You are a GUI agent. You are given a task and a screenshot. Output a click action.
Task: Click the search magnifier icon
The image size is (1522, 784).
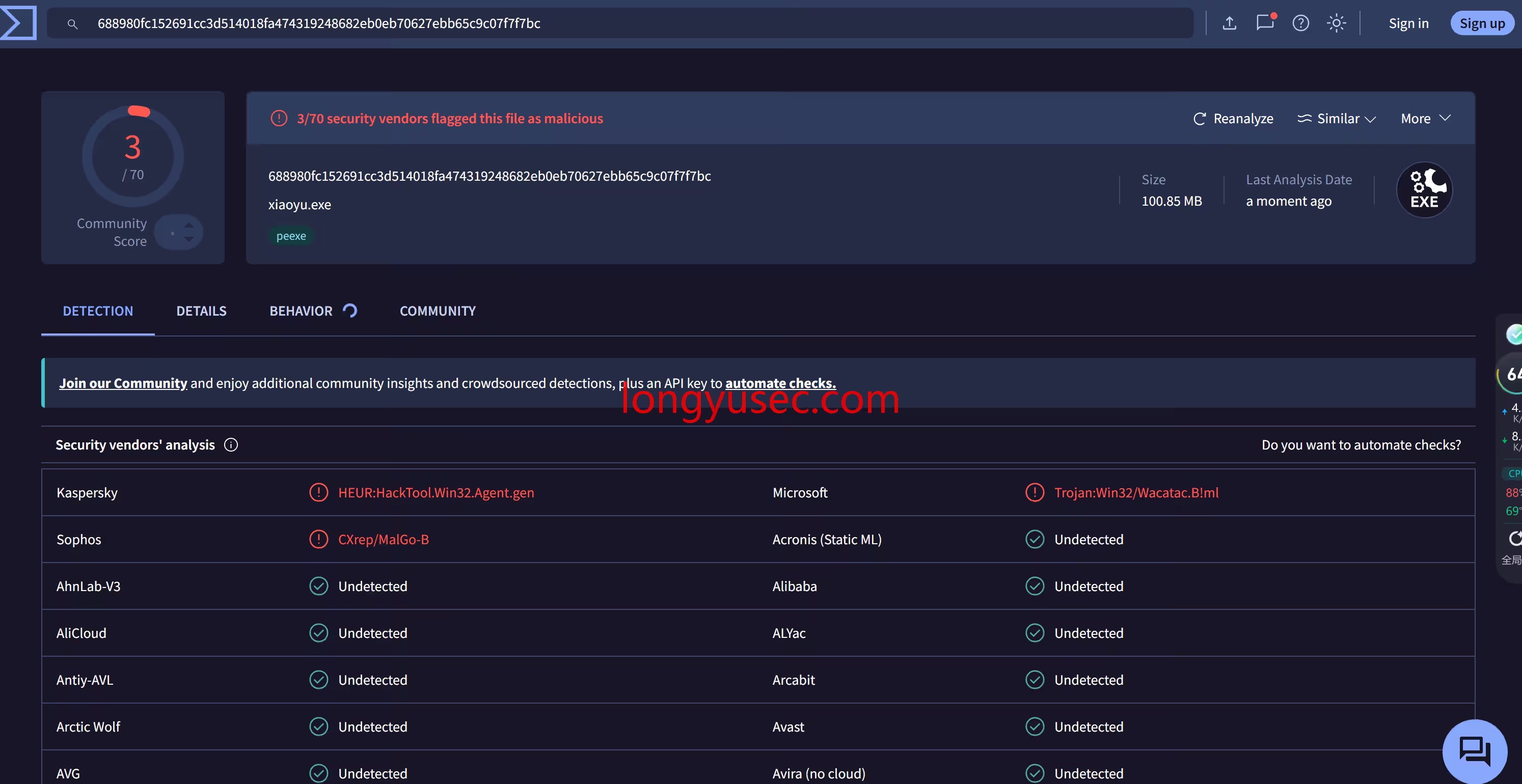[x=72, y=23]
